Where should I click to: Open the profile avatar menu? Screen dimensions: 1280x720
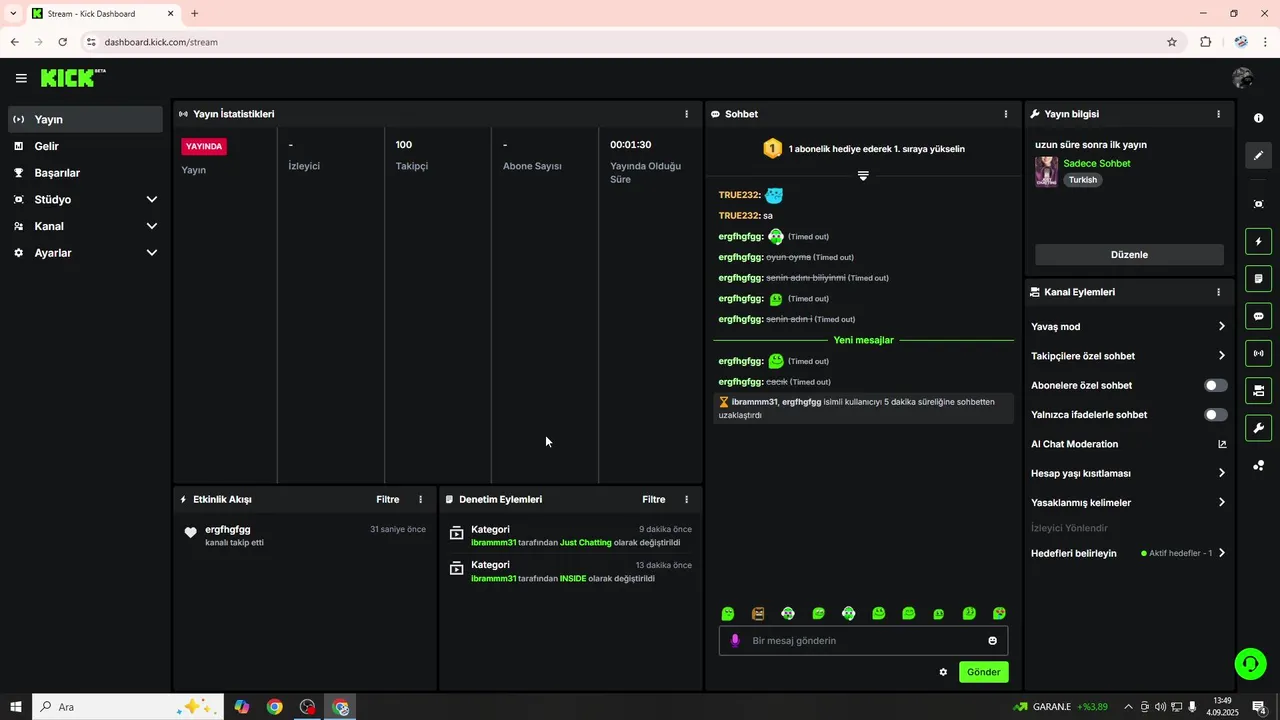[x=1243, y=78]
